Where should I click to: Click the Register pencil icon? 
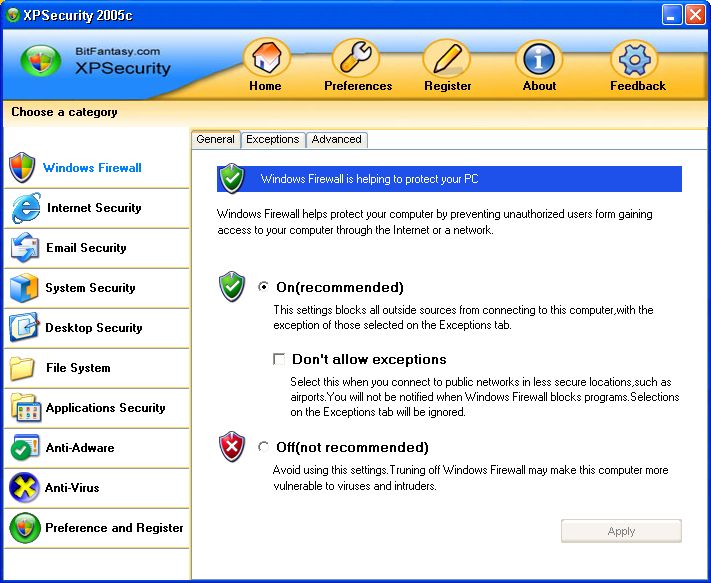pos(447,58)
